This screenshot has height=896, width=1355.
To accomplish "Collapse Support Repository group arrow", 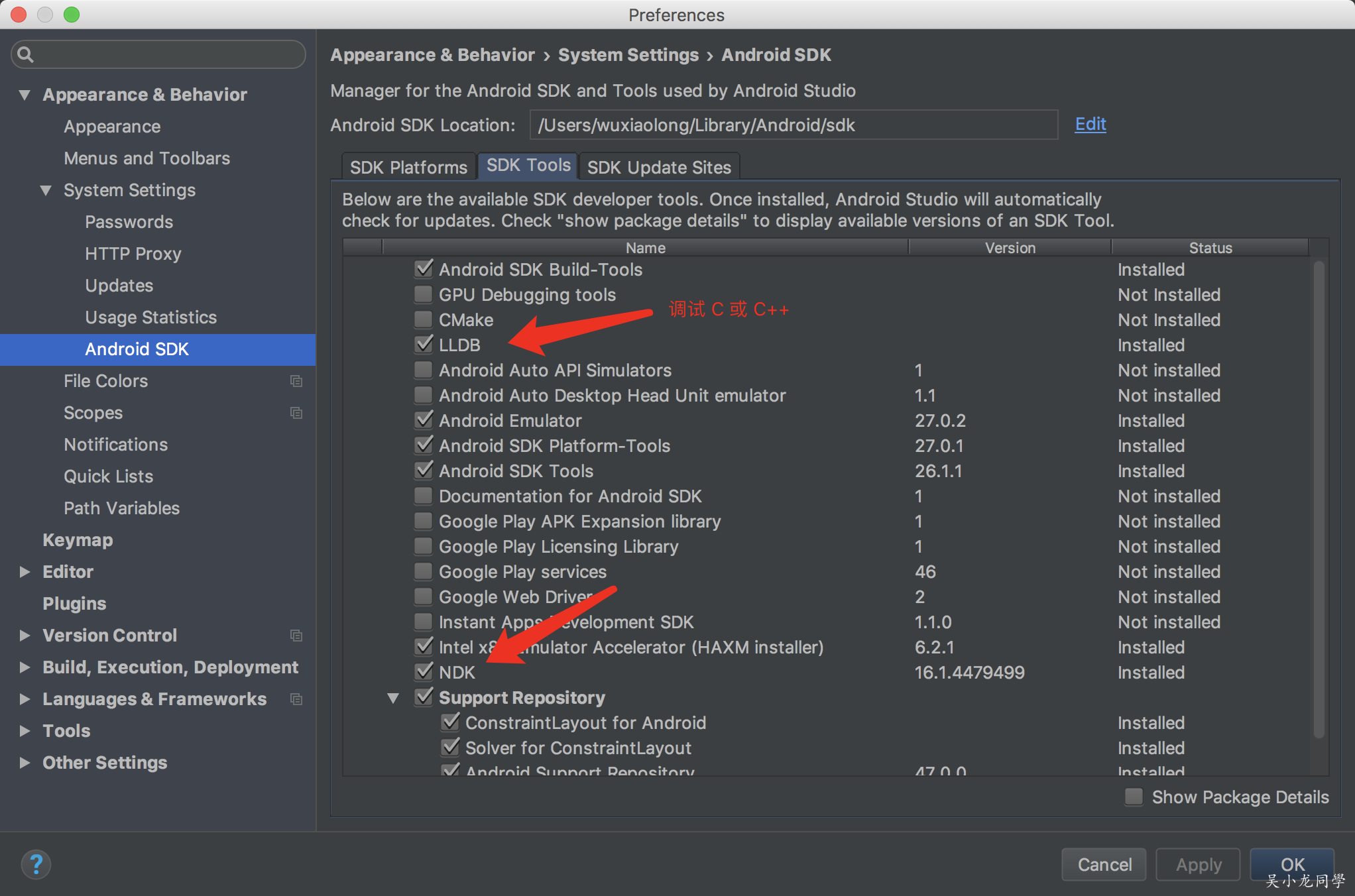I will coord(393,698).
